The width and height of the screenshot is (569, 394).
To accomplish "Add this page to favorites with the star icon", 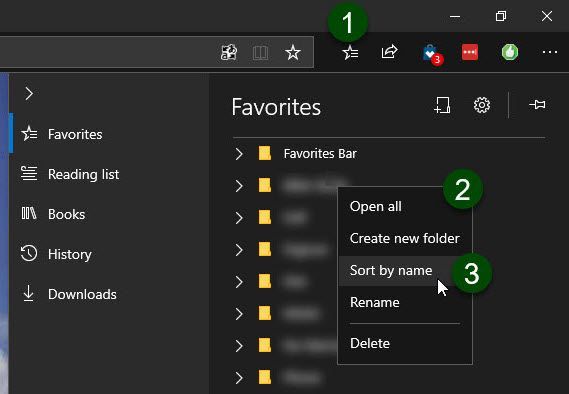I will 292,53.
